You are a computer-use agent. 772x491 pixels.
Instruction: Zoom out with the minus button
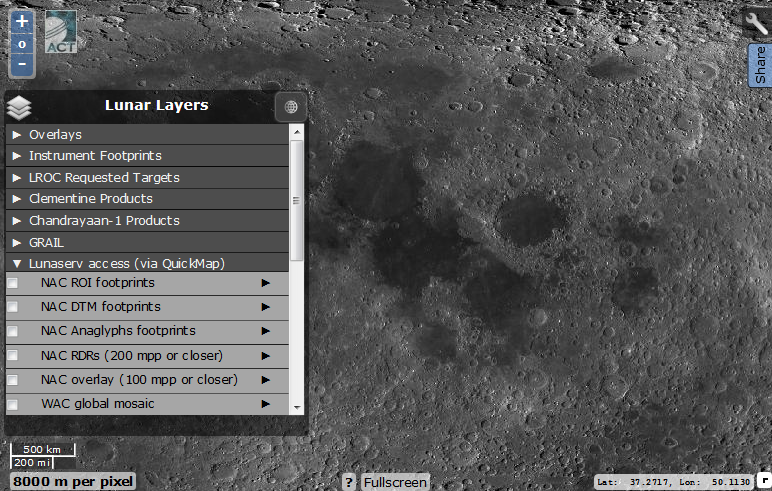[x=22, y=65]
